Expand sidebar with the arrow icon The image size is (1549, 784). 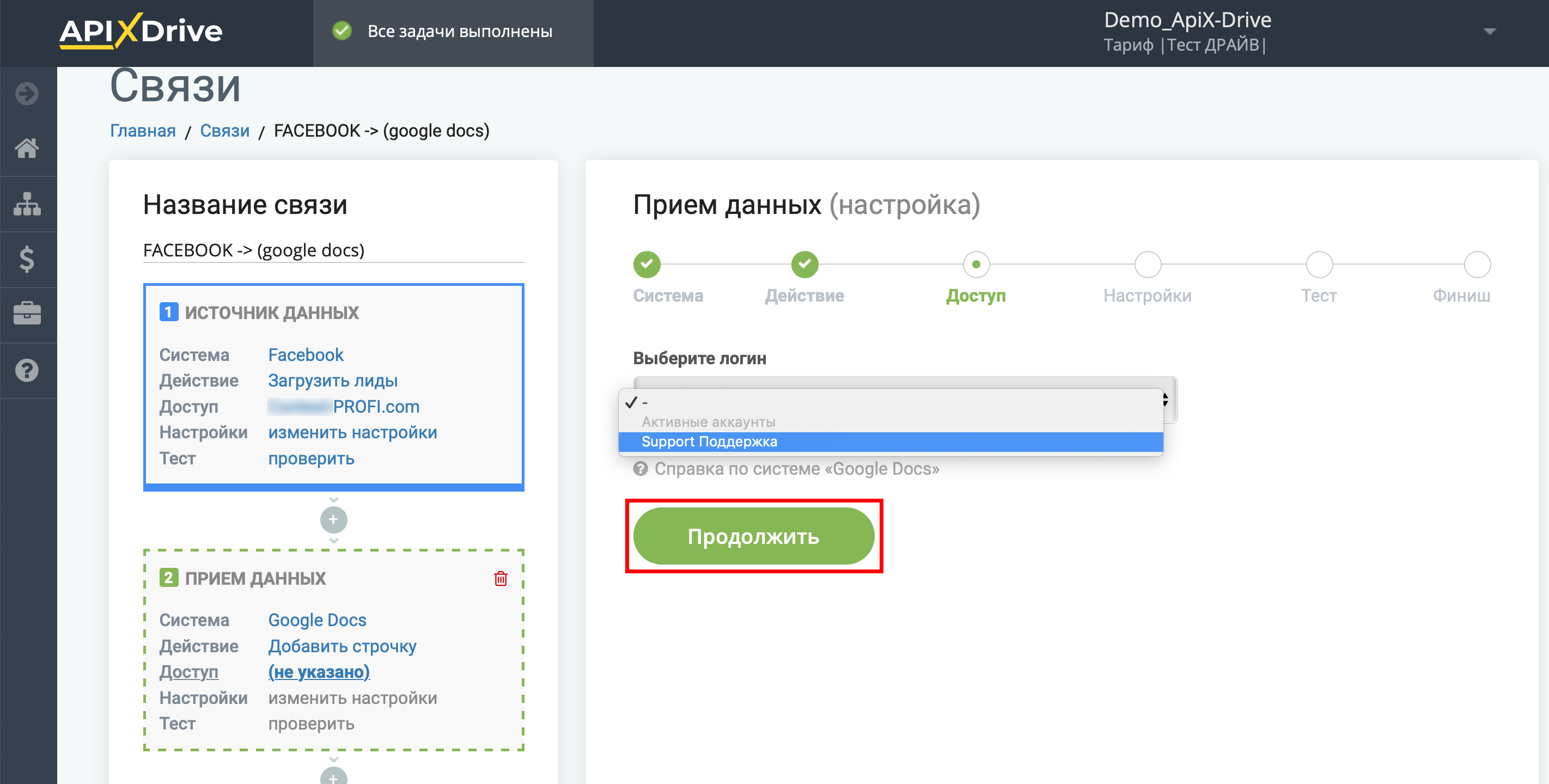coord(27,93)
